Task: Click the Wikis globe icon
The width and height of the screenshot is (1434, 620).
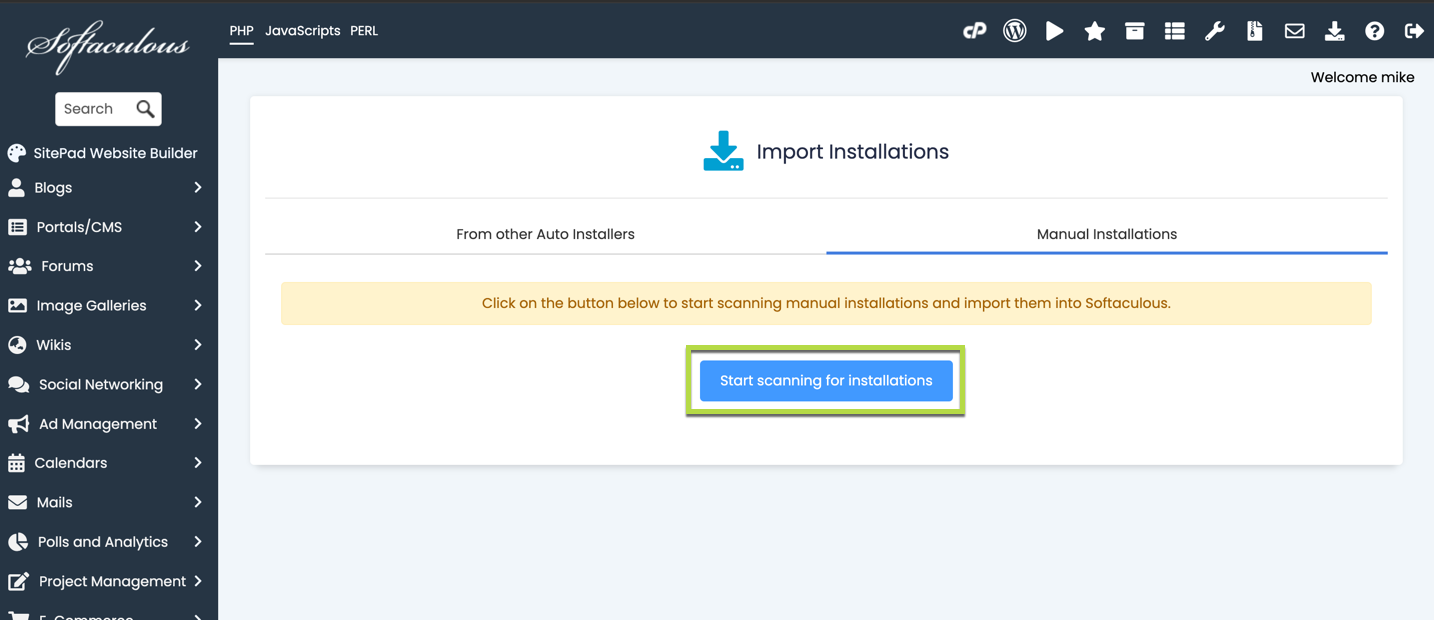Action: 17,345
